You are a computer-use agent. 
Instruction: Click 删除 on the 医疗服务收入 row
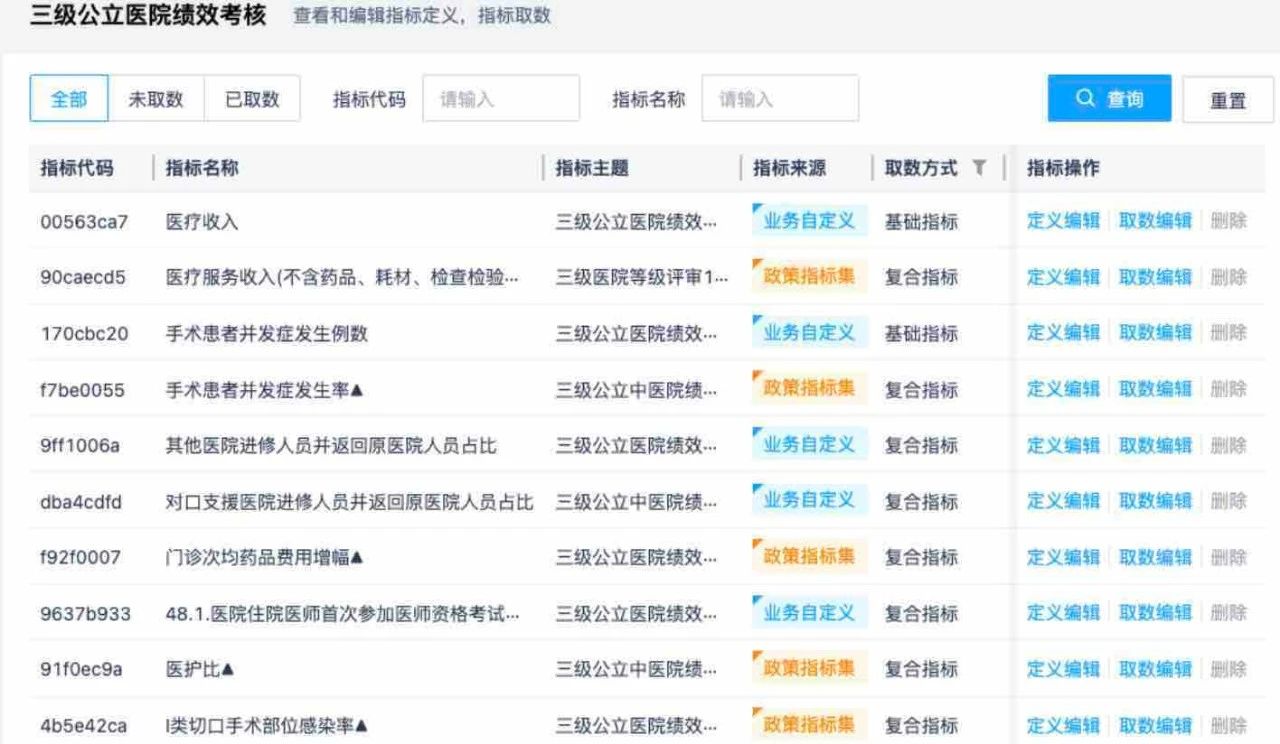tap(1228, 276)
